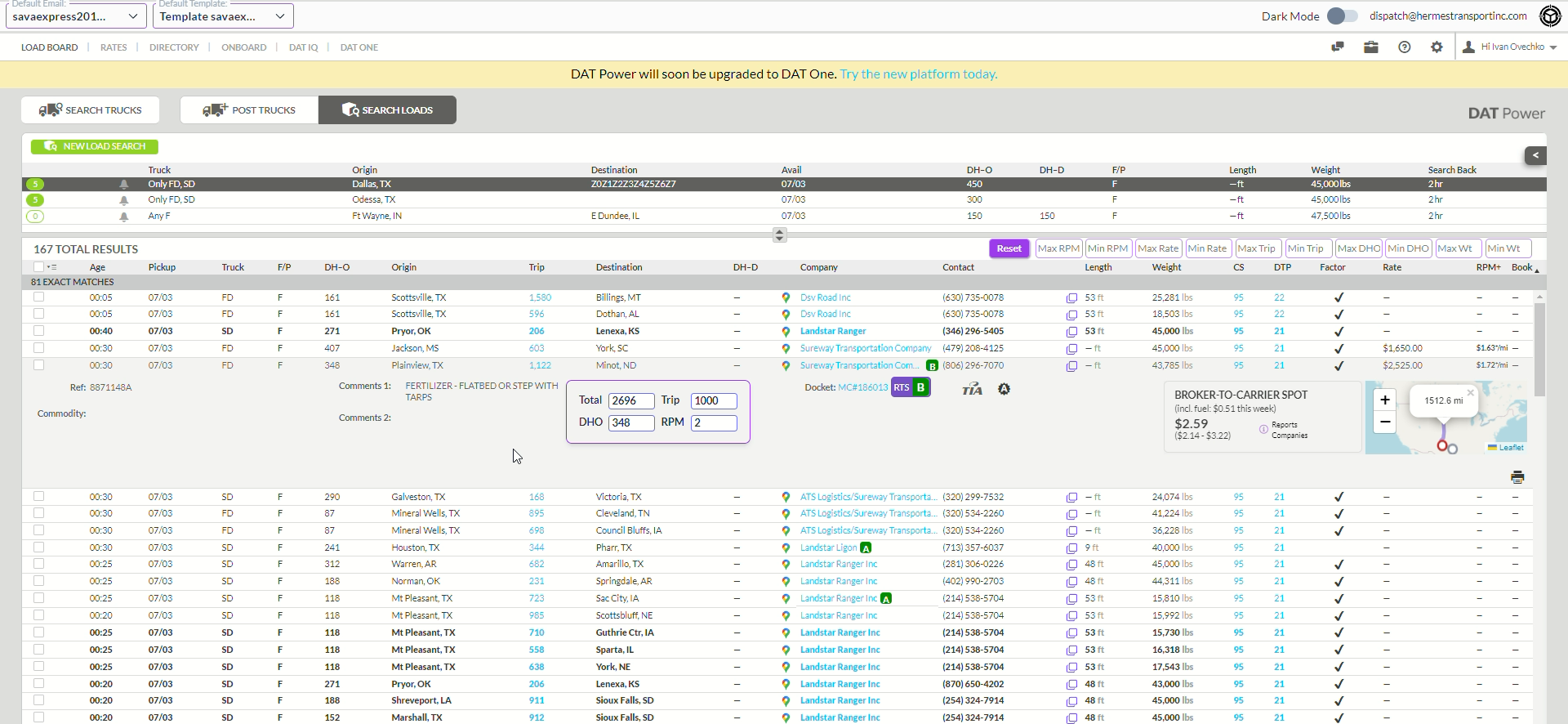This screenshot has width=1568, height=724.
Task: Click the alert bell for Odessa, TX search
Action: pos(124,200)
